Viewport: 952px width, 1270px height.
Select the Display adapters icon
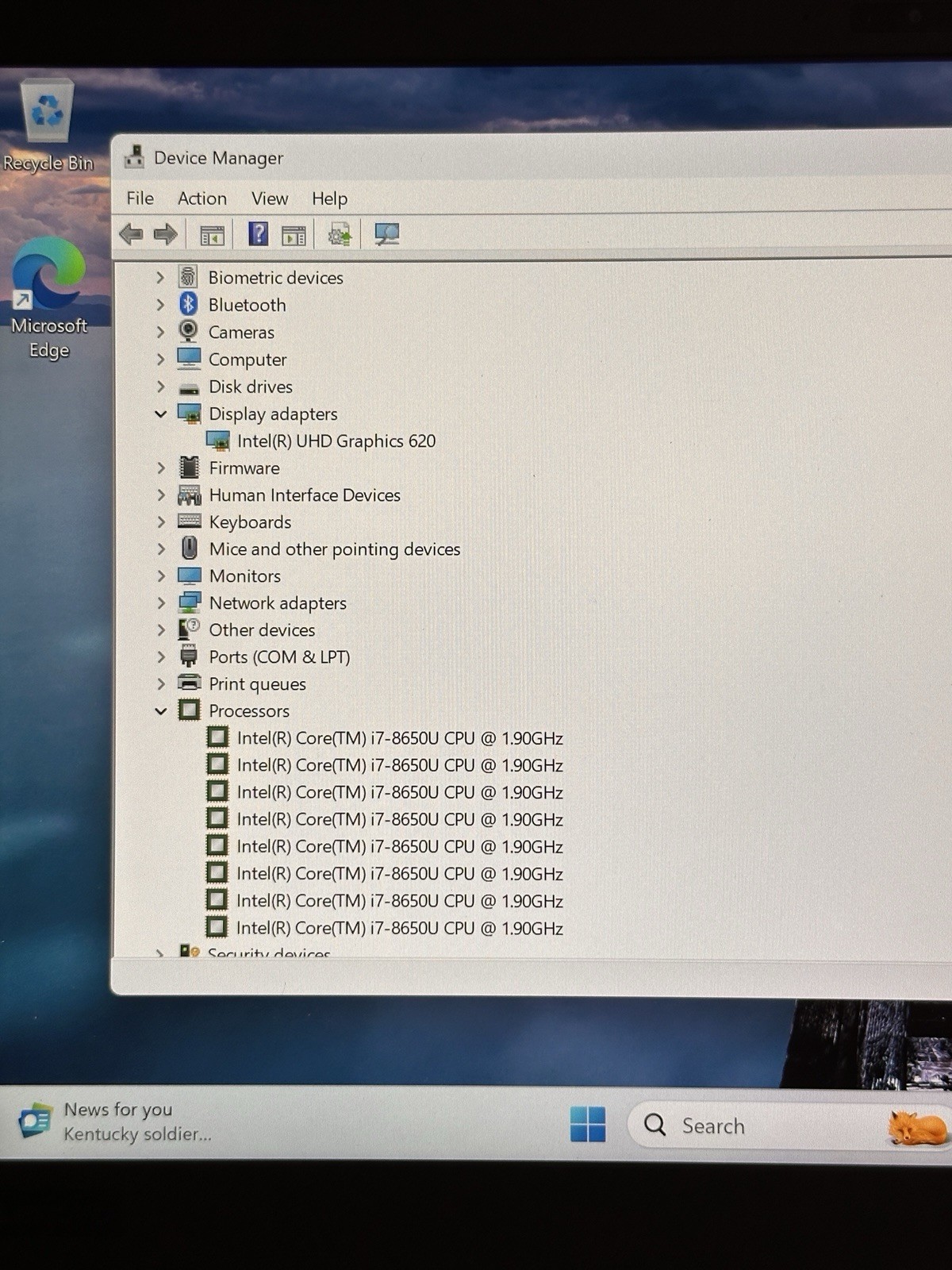pos(189,413)
